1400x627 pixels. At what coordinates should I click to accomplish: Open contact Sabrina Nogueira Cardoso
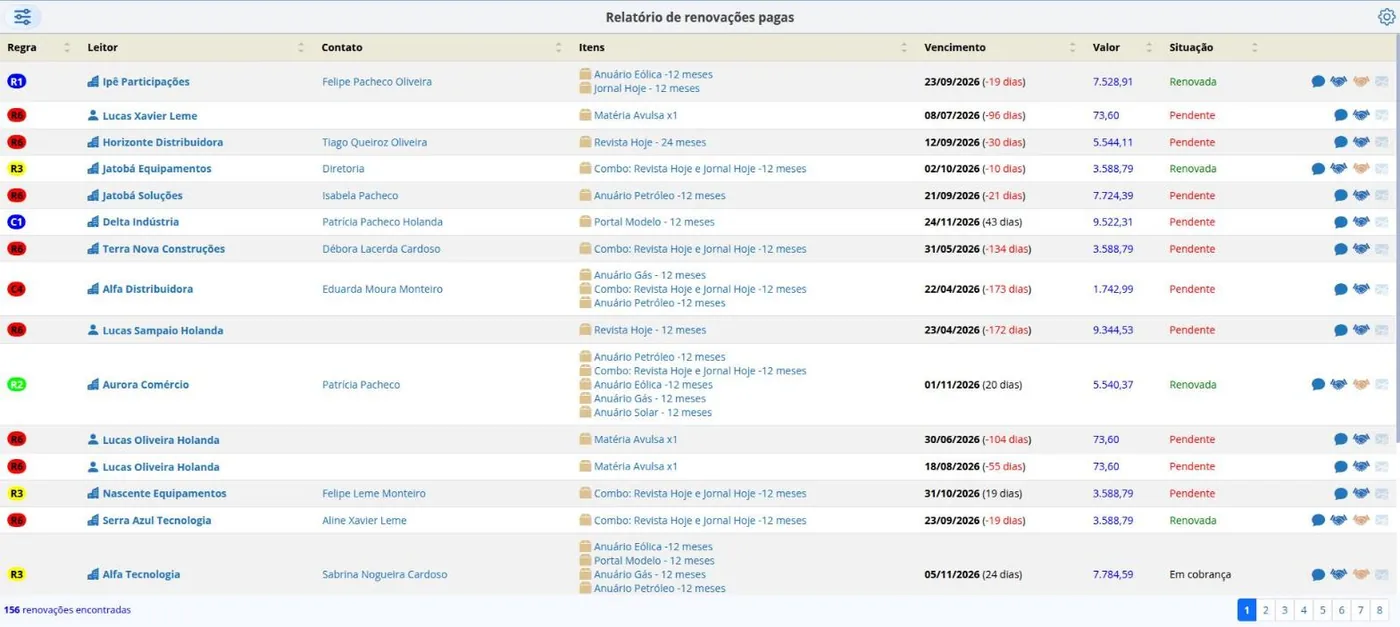385,575
